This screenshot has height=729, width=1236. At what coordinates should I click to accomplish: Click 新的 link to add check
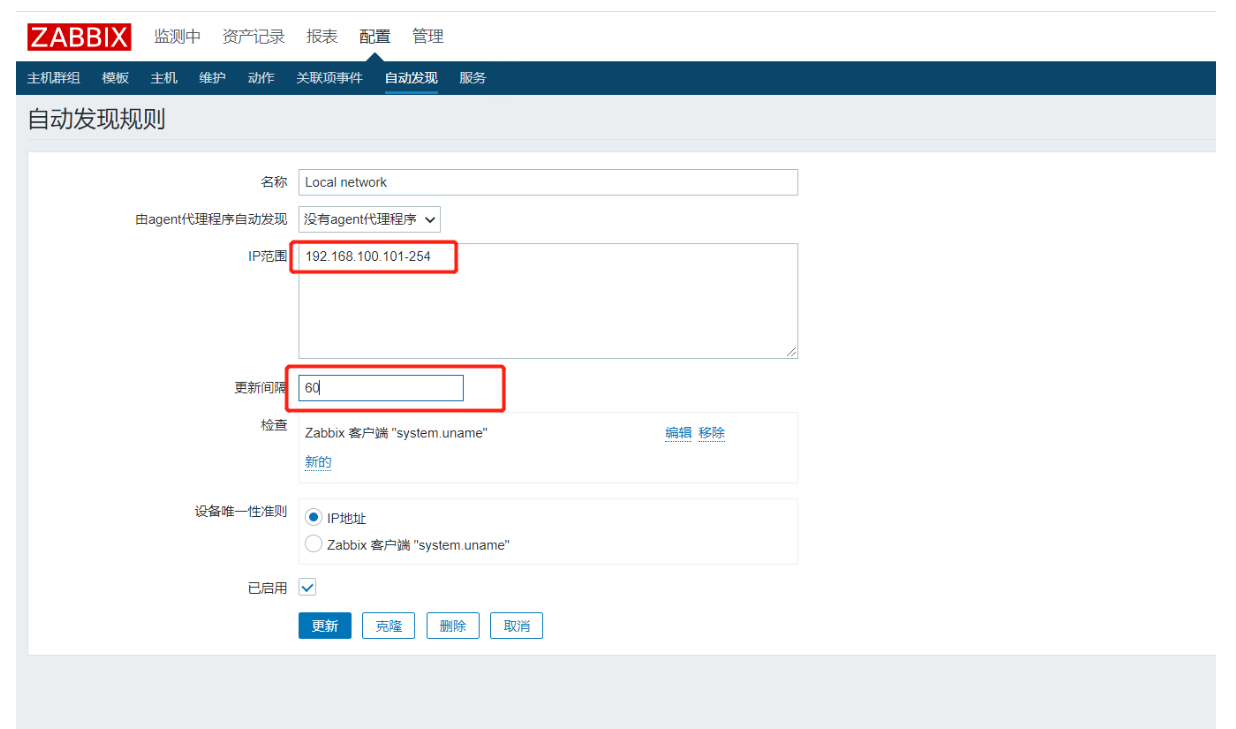pos(318,462)
